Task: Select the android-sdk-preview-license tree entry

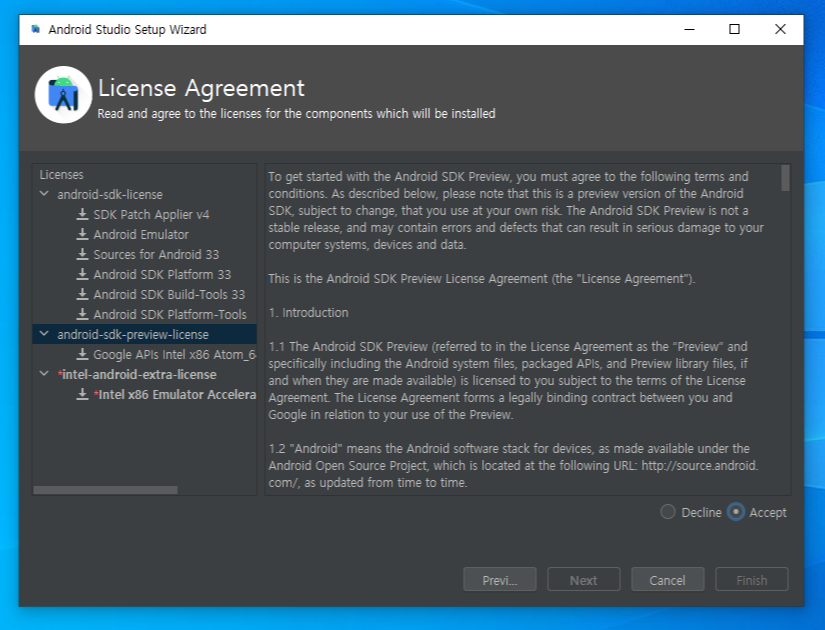Action: (133, 334)
